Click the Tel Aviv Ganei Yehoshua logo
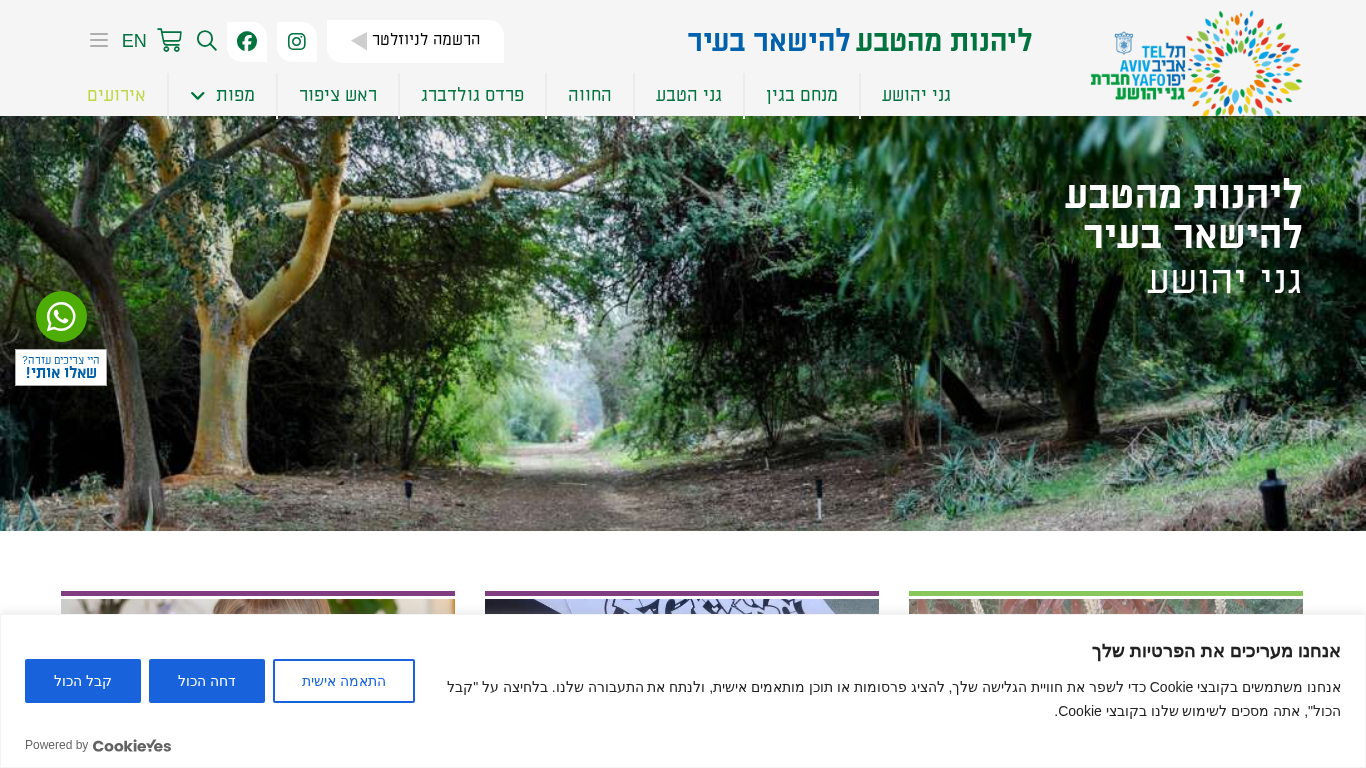The height and width of the screenshot is (768, 1366). [x=1196, y=62]
